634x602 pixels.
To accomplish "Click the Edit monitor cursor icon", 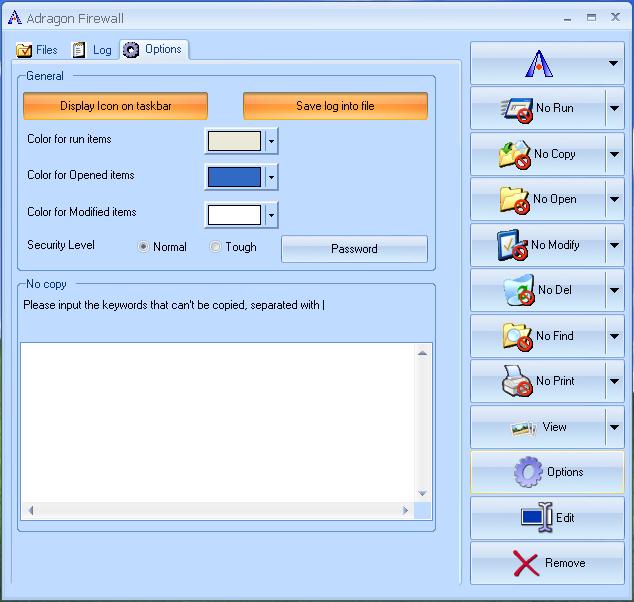I will [537, 517].
